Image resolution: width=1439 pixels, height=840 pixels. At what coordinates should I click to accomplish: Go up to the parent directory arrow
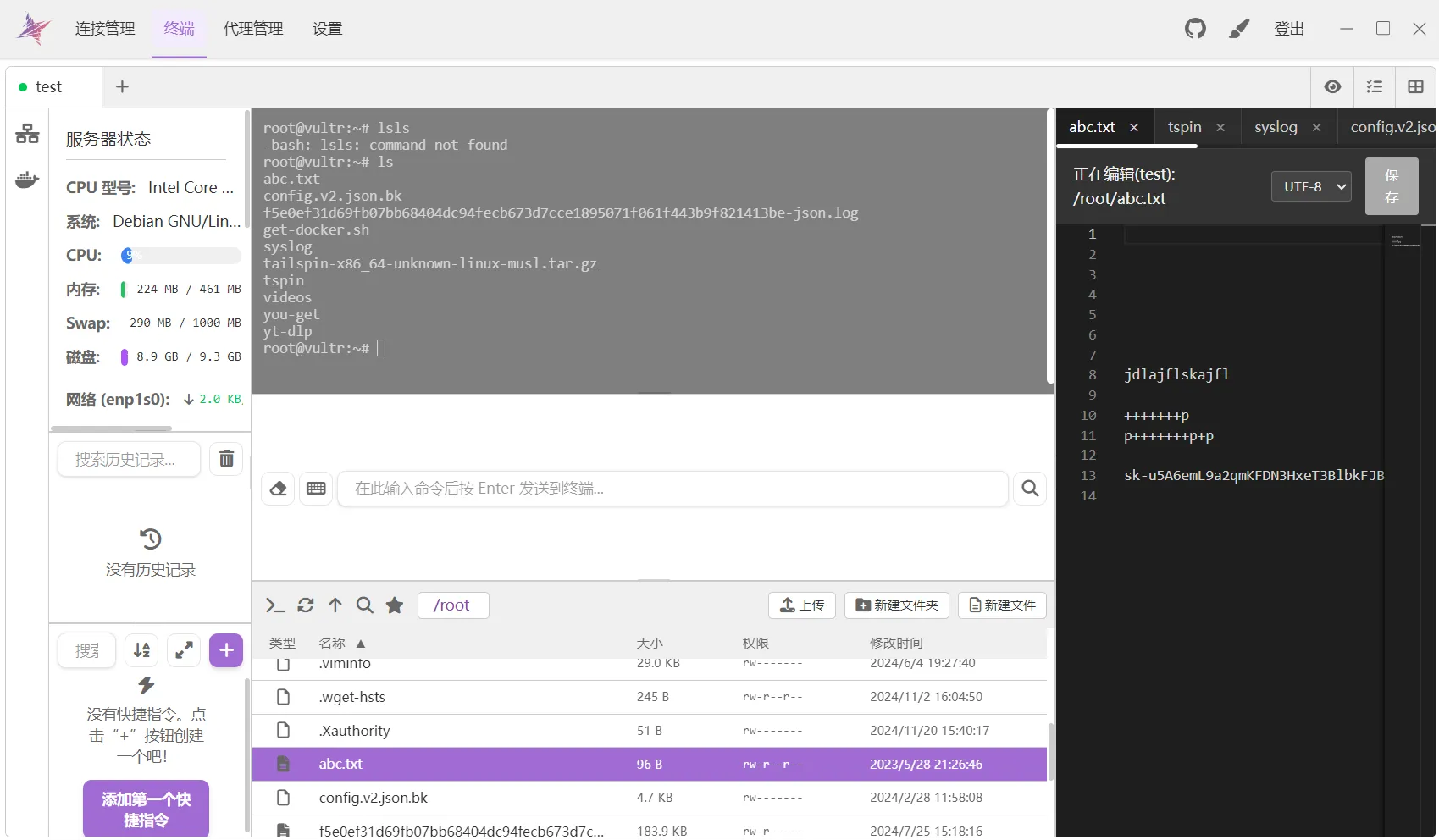point(335,605)
